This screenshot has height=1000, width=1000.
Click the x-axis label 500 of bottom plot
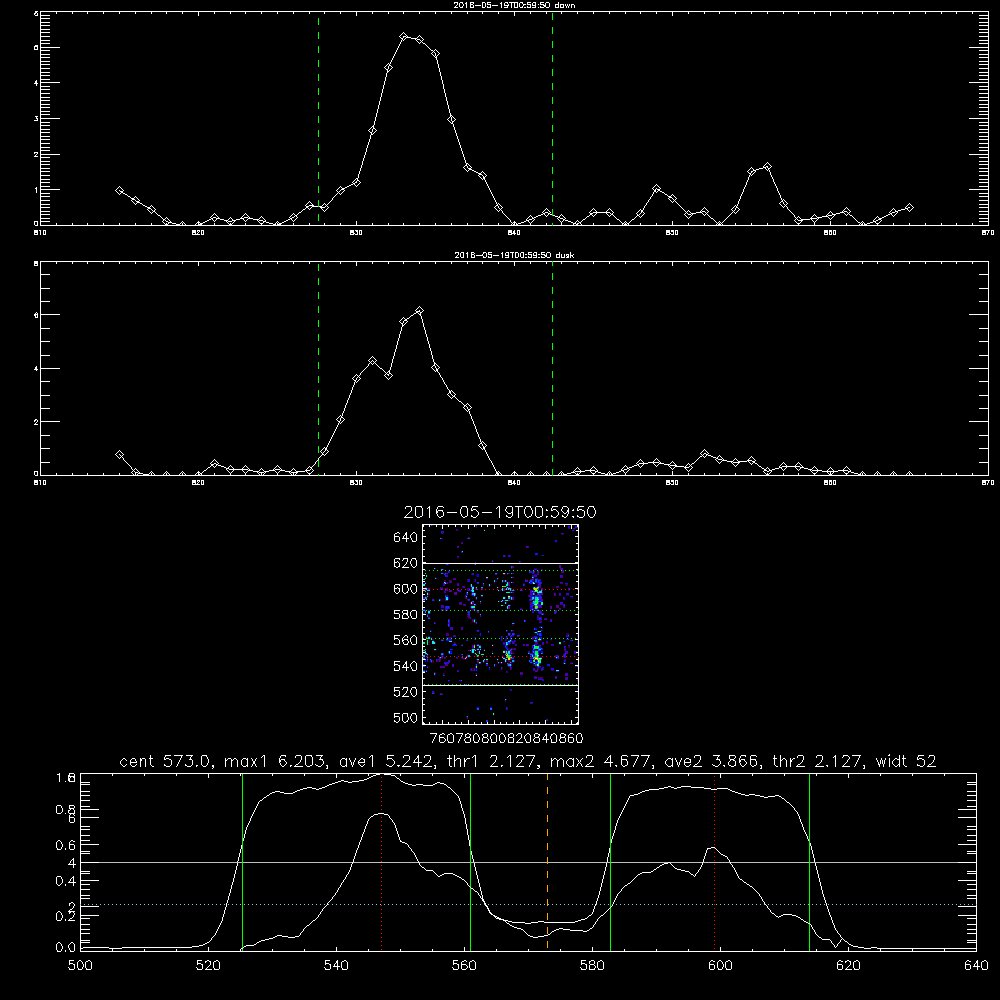pyautogui.click(x=80, y=966)
